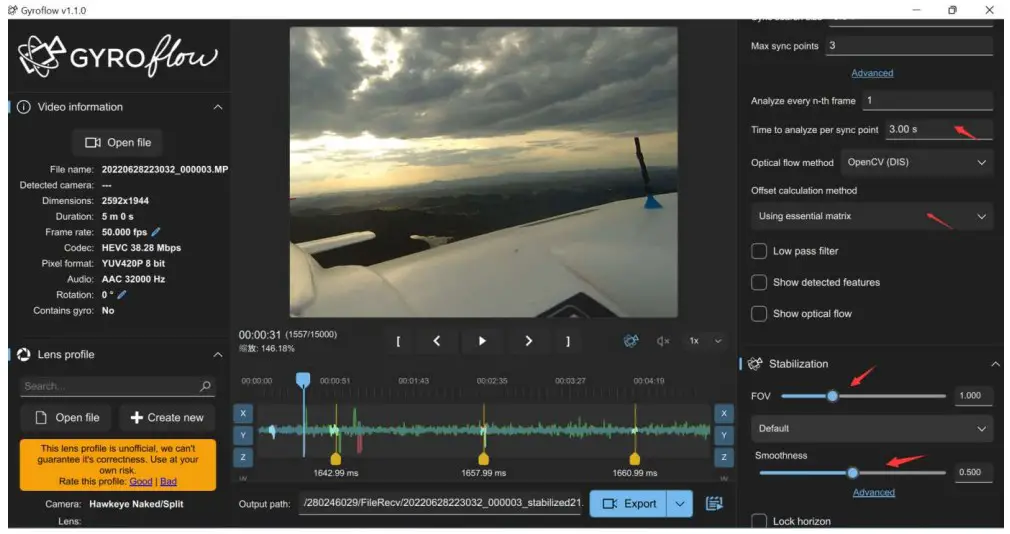Enable Show detected features checkbox

click(x=759, y=282)
